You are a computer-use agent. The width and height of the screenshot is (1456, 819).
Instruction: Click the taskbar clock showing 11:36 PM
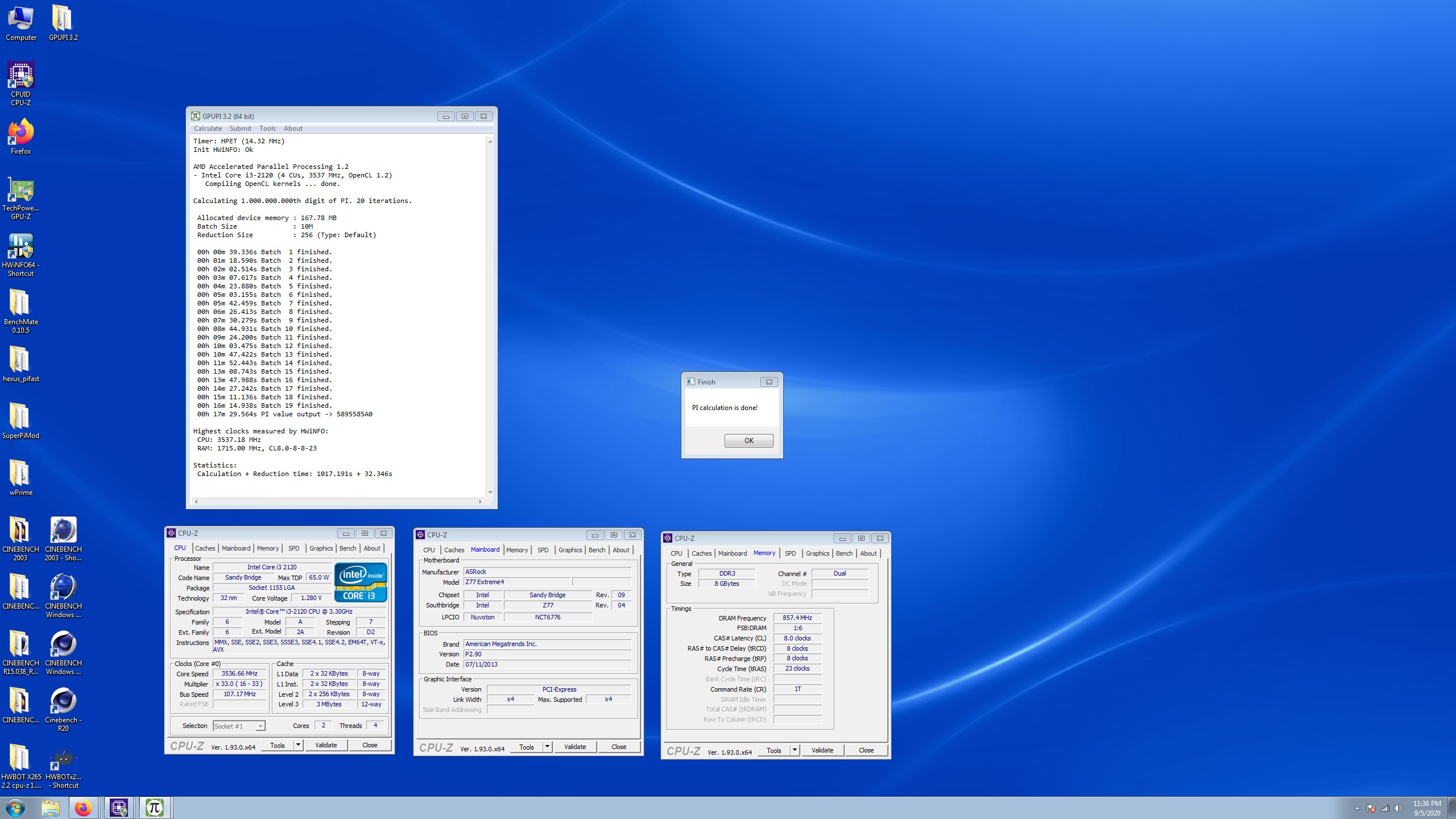(1426, 808)
